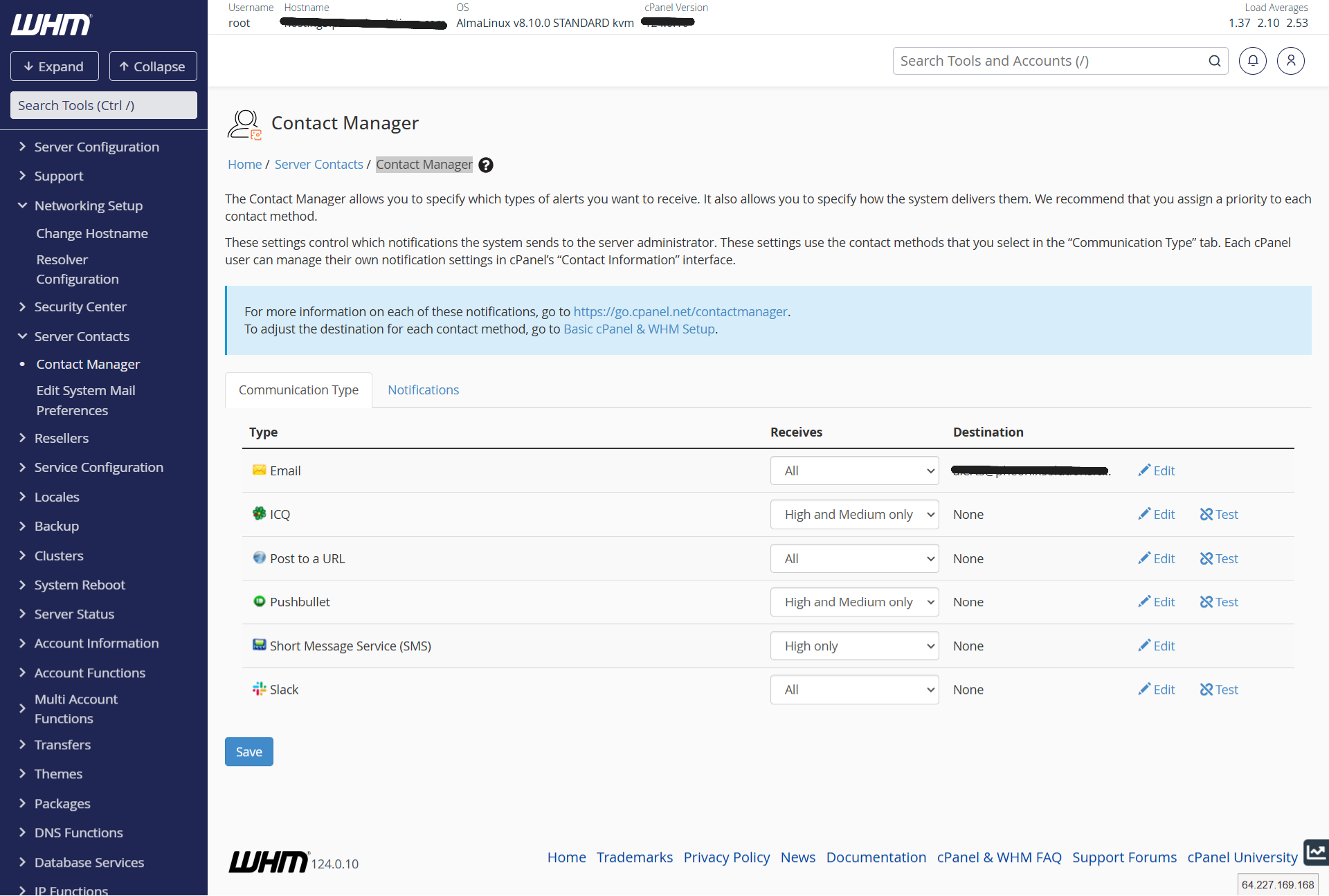Click the Post to a URL globe icon
The height and width of the screenshot is (896, 1329).
click(x=259, y=558)
